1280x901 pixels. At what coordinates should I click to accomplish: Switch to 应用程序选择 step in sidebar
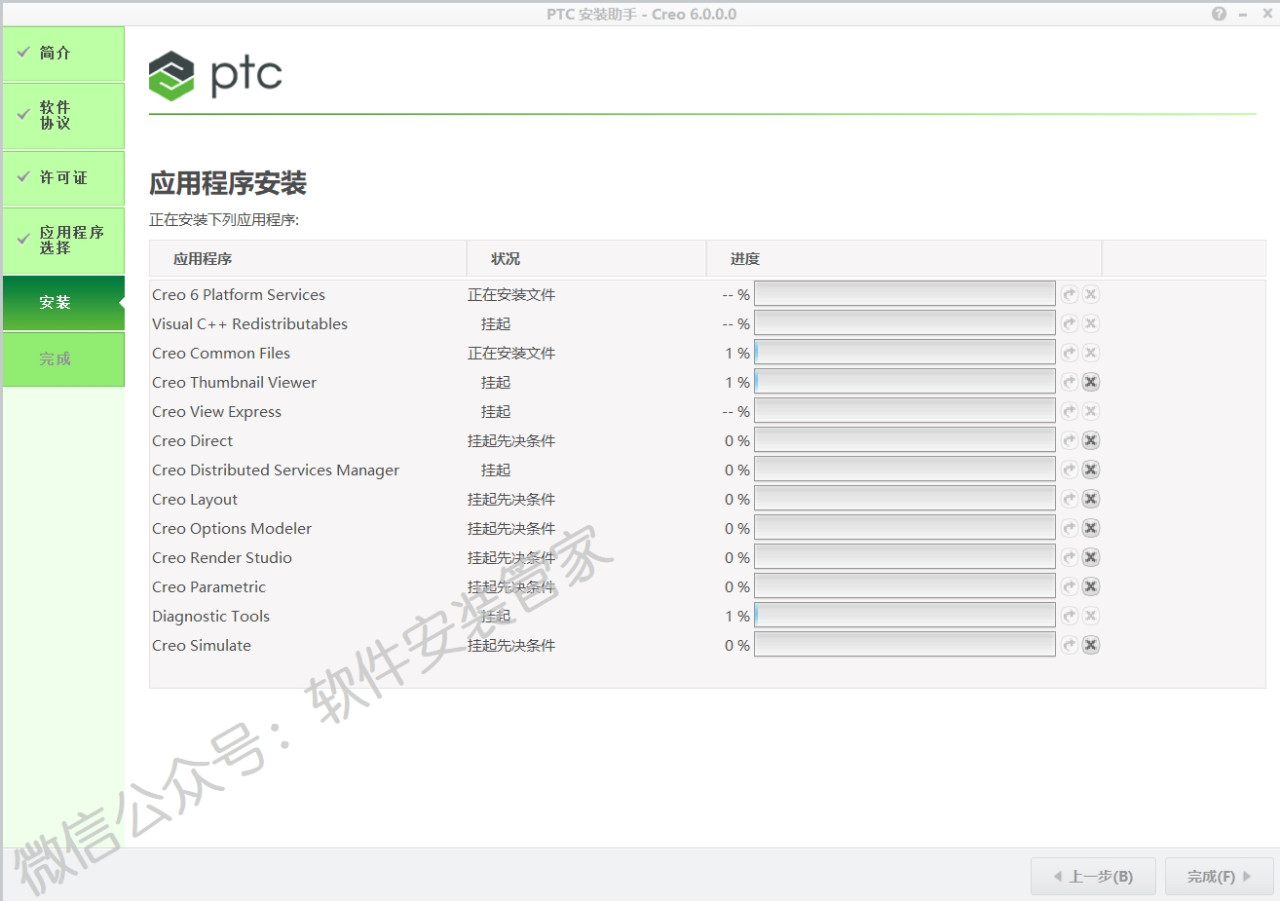[x=63, y=241]
